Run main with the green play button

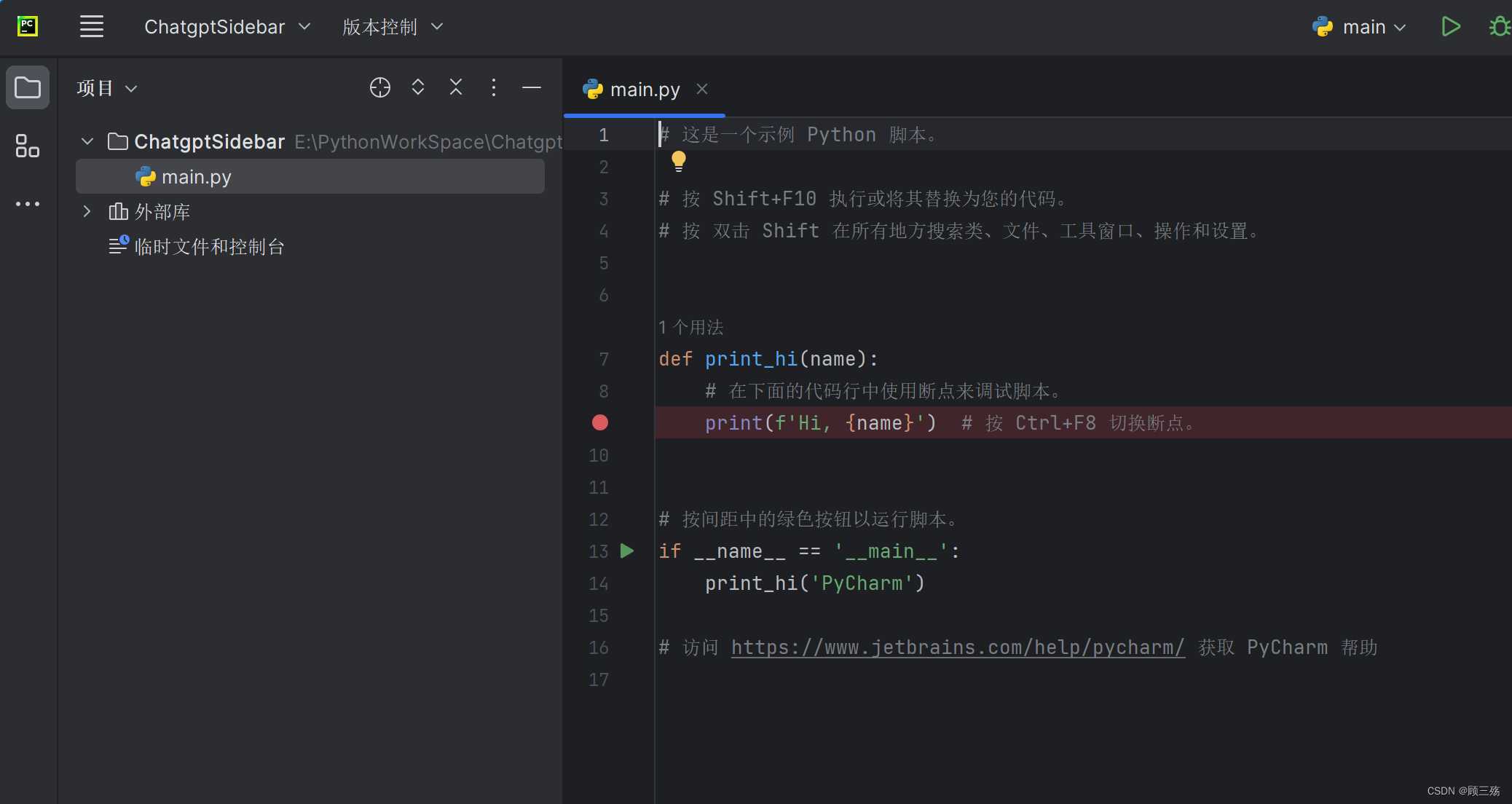[x=1450, y=27]
